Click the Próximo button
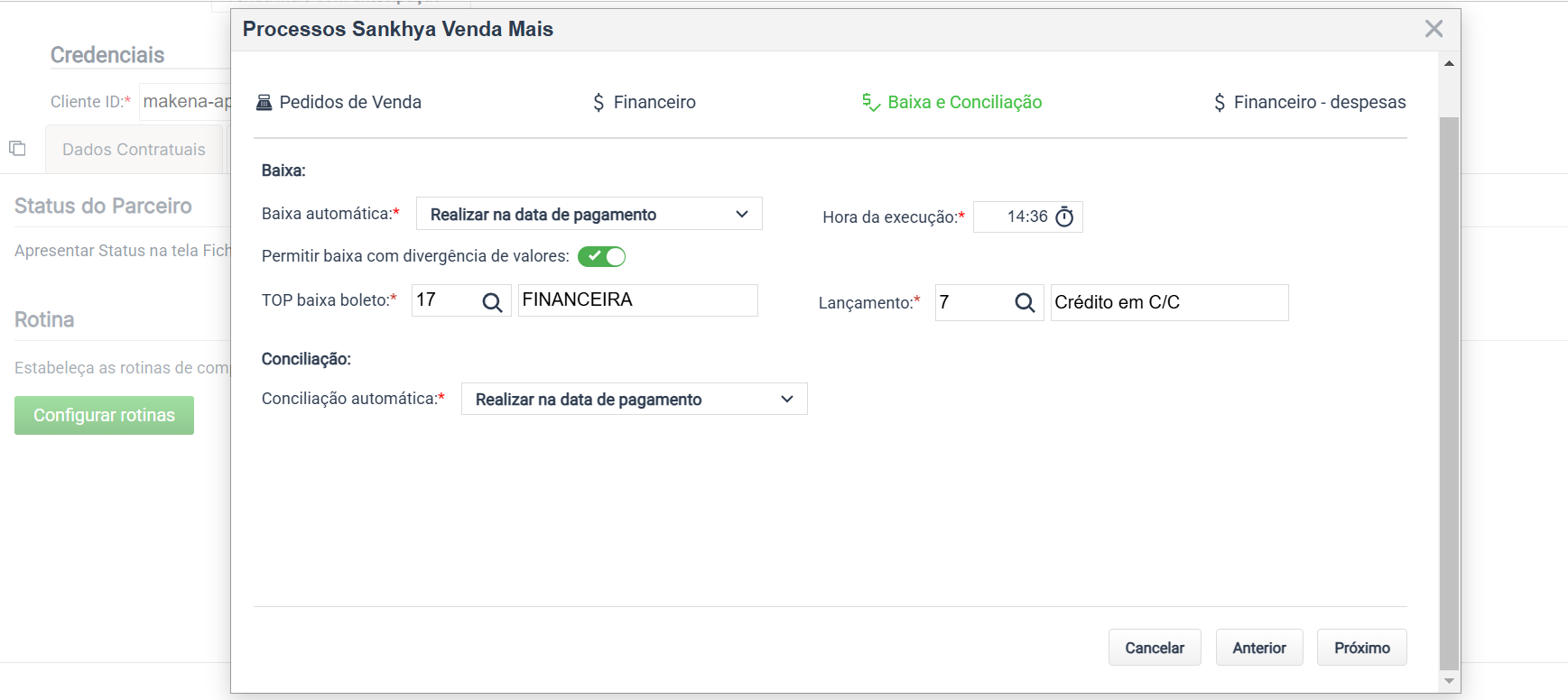 point(1362,648)
